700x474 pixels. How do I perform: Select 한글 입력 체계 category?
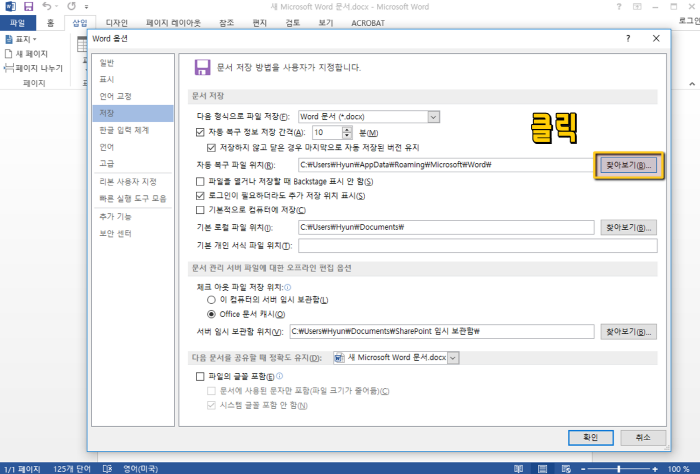[133, 130]
